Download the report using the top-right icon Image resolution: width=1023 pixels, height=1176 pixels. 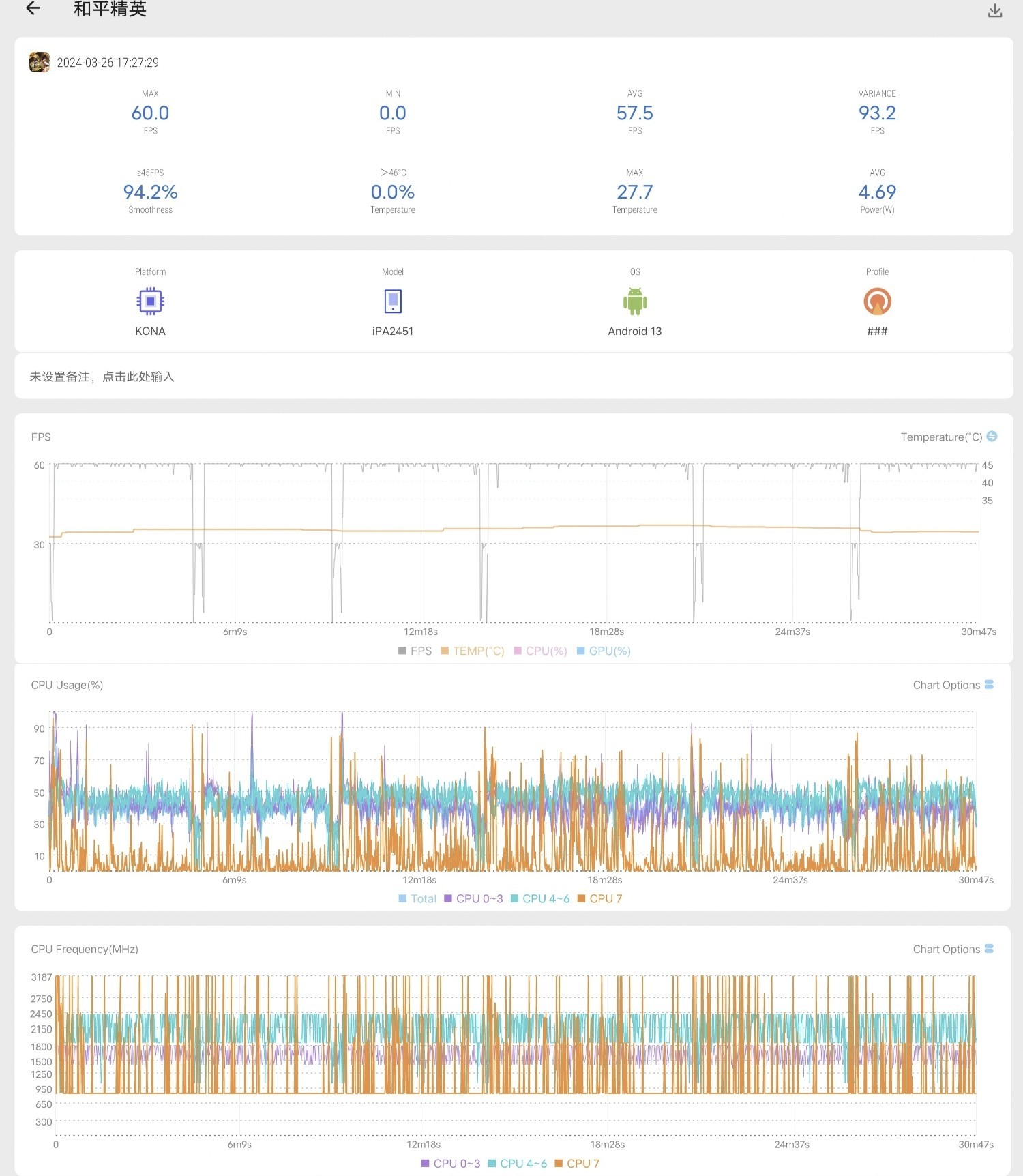pyautogui.click(x=995, y=10)
